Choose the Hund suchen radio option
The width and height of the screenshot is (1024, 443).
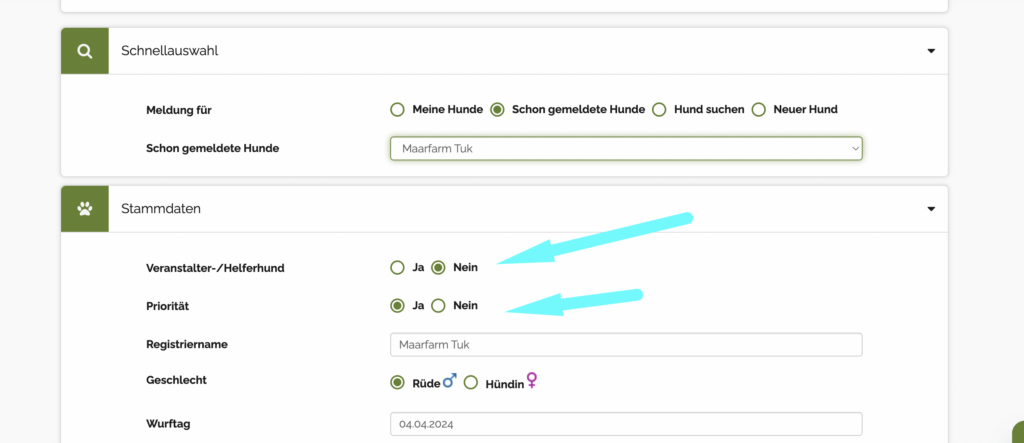[659, 109]
